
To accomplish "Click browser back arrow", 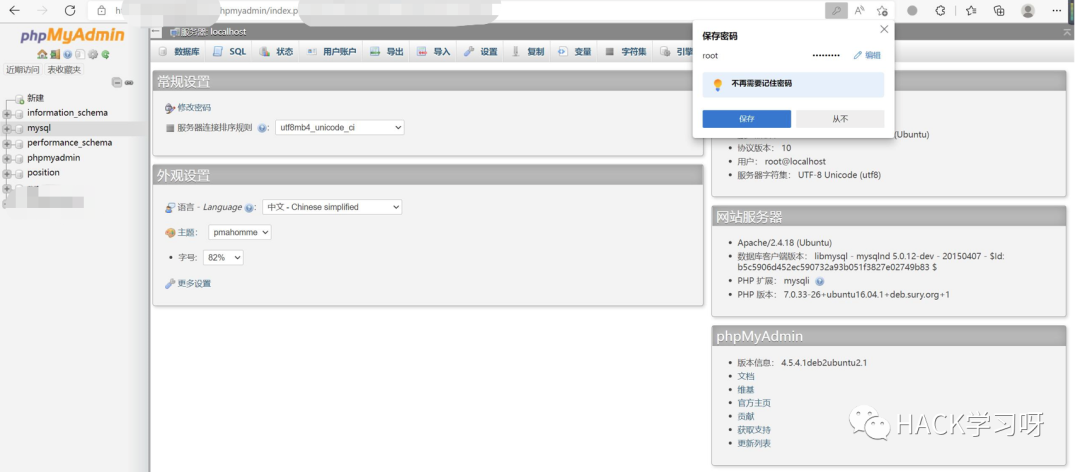I will pyautogui.click(x=14, y=10).
